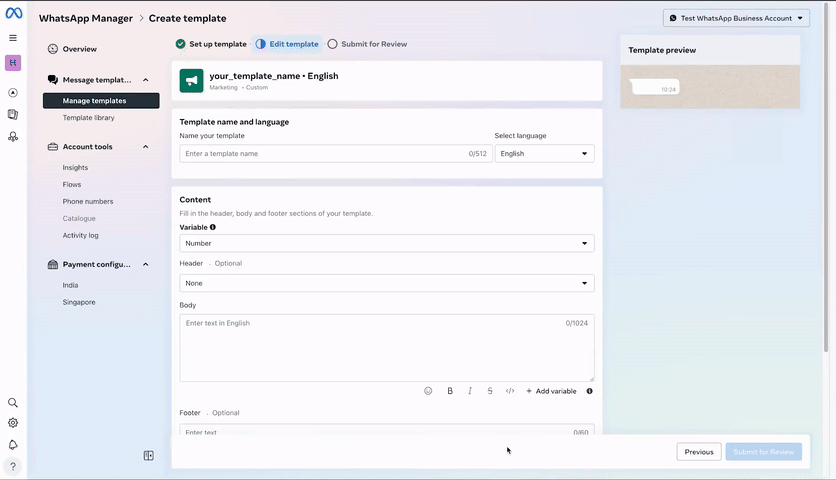Viewport: 836px width, 480px height.
Task: Apply bold formatting to body text
Action: point(450,391)
